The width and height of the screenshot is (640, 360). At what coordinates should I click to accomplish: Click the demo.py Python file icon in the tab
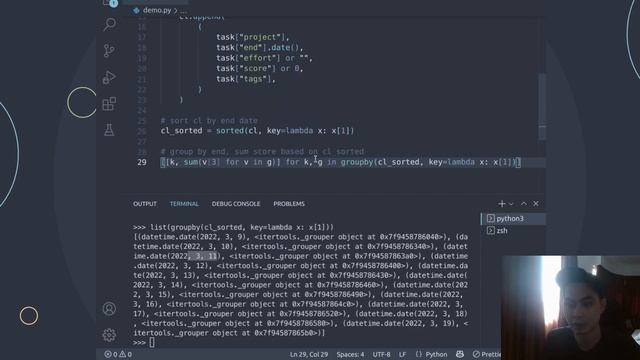136,10
